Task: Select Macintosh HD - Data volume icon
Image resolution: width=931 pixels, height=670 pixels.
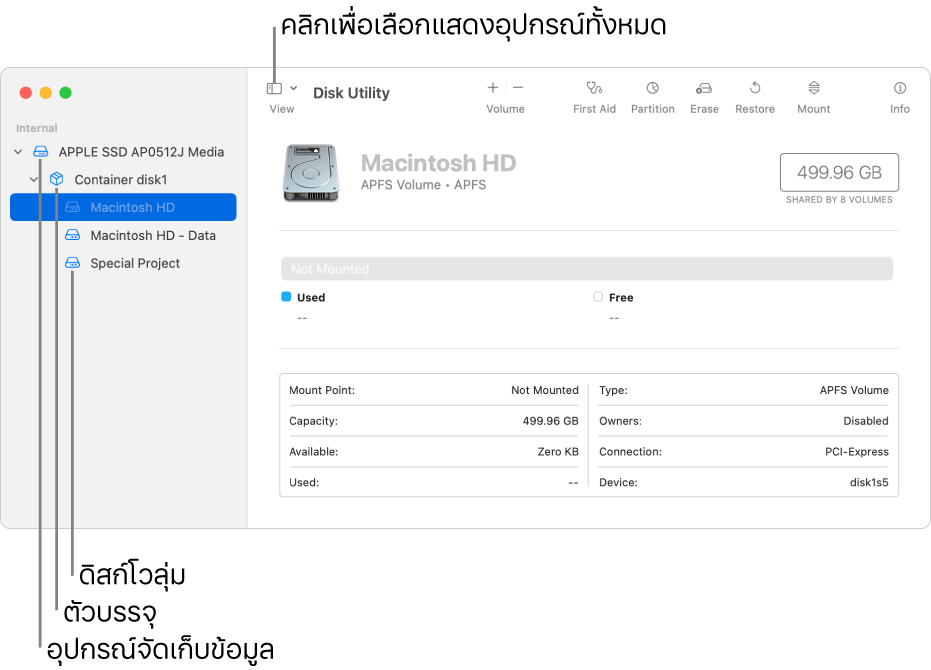Action: pos(72,235)
